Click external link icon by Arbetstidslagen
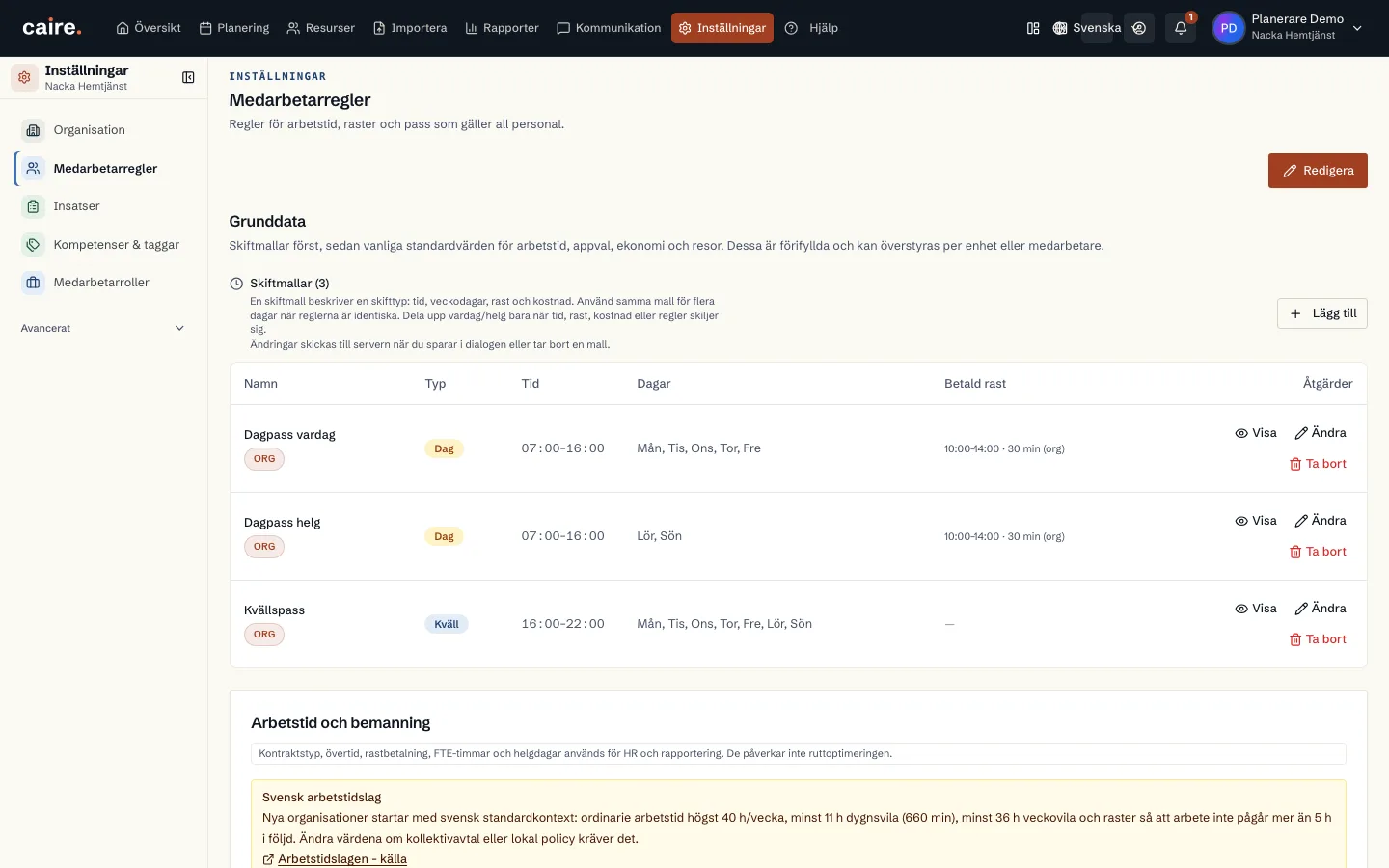 pos(268,859)
